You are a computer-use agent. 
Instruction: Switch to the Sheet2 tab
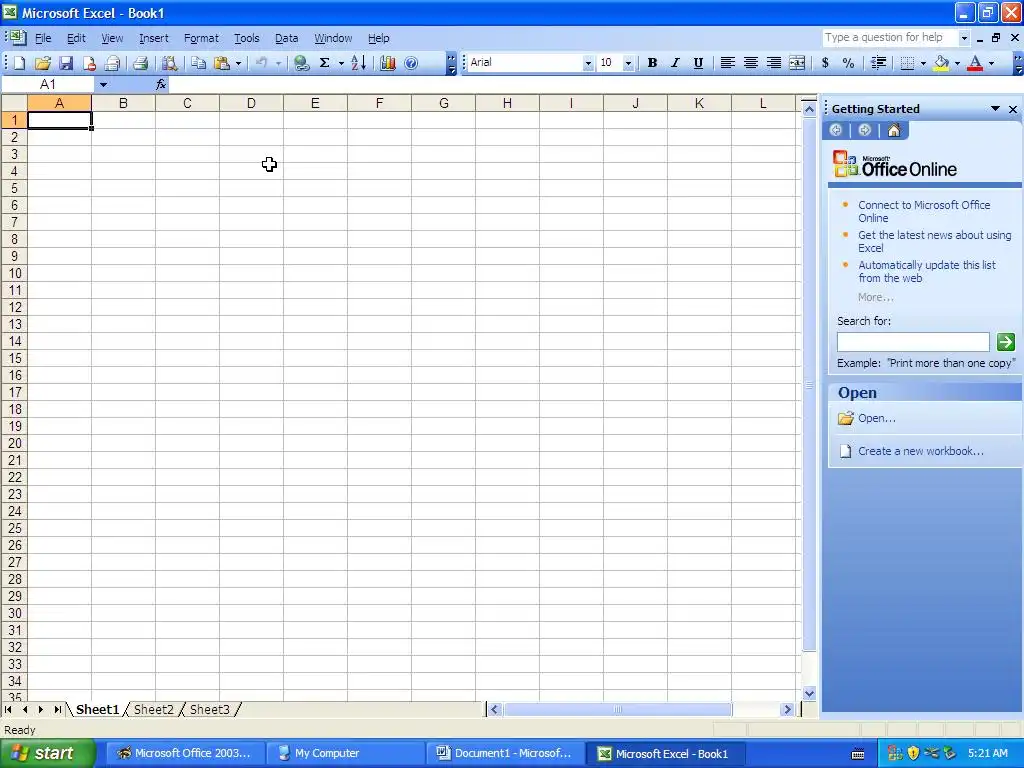click(x=153, y=709)
